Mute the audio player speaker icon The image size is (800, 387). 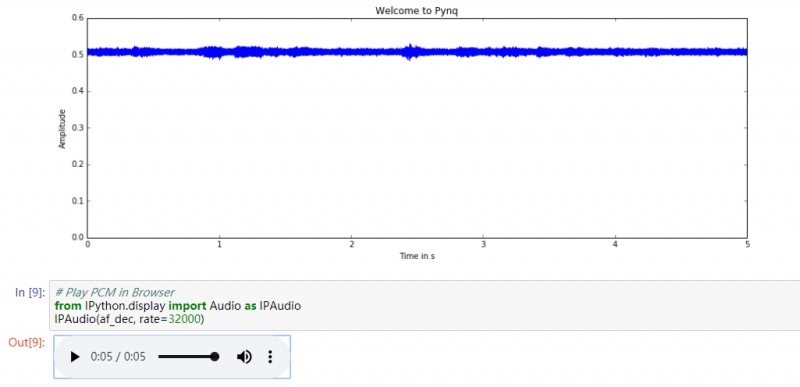tap(244, 357)
